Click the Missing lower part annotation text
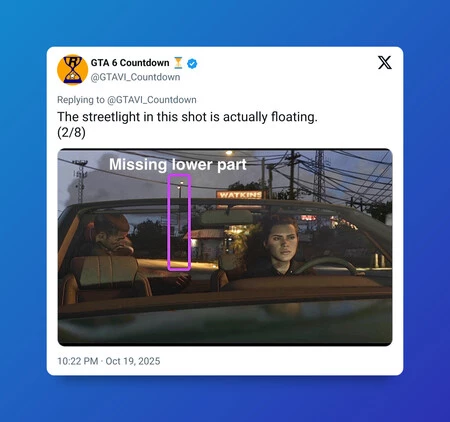 click(178, 164)
